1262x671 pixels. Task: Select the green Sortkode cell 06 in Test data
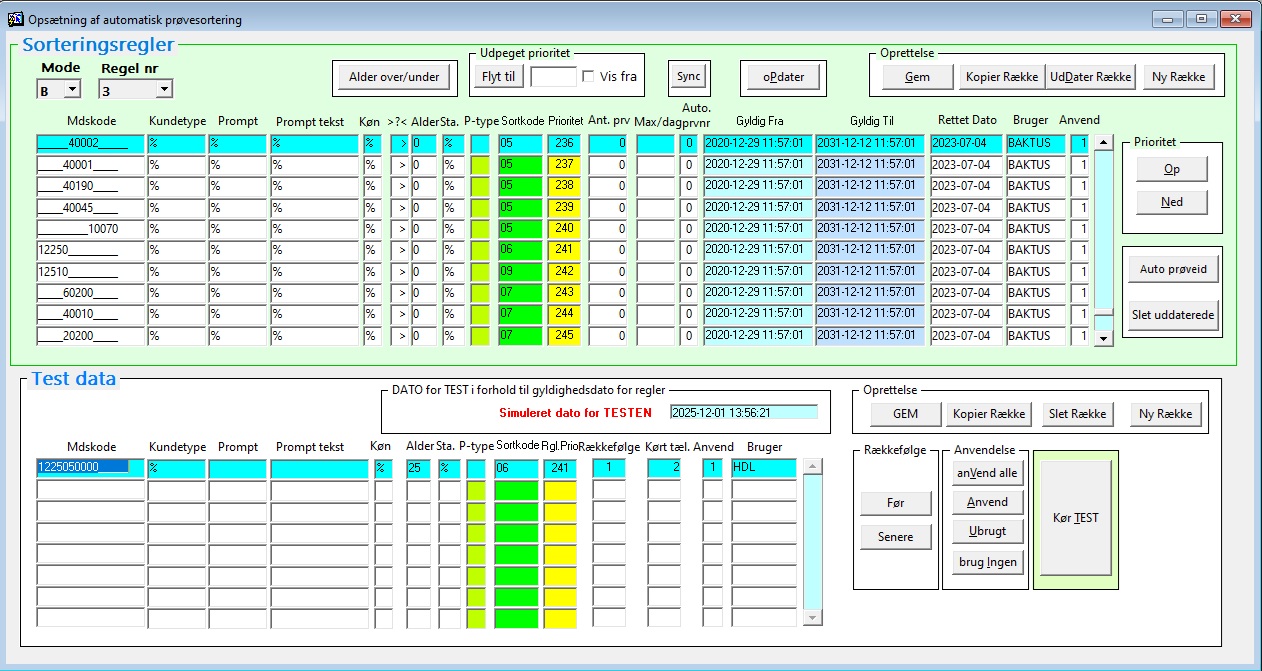pos(517,467)
